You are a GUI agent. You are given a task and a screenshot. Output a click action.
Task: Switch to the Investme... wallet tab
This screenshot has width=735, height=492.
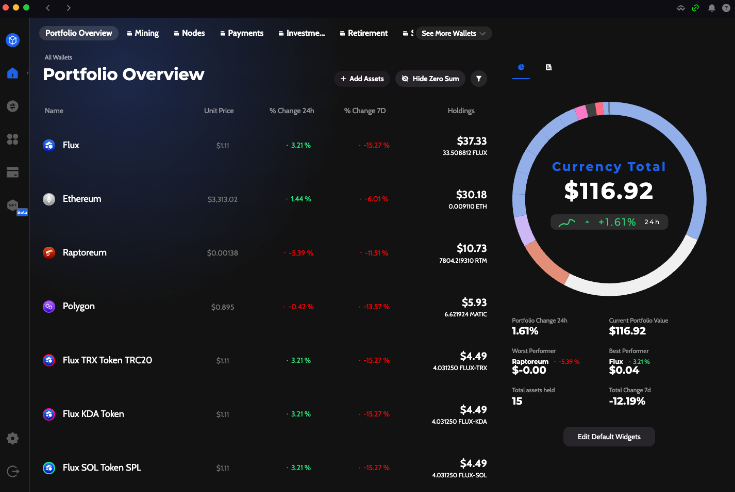pyautogui.click(x=301, y=33)
